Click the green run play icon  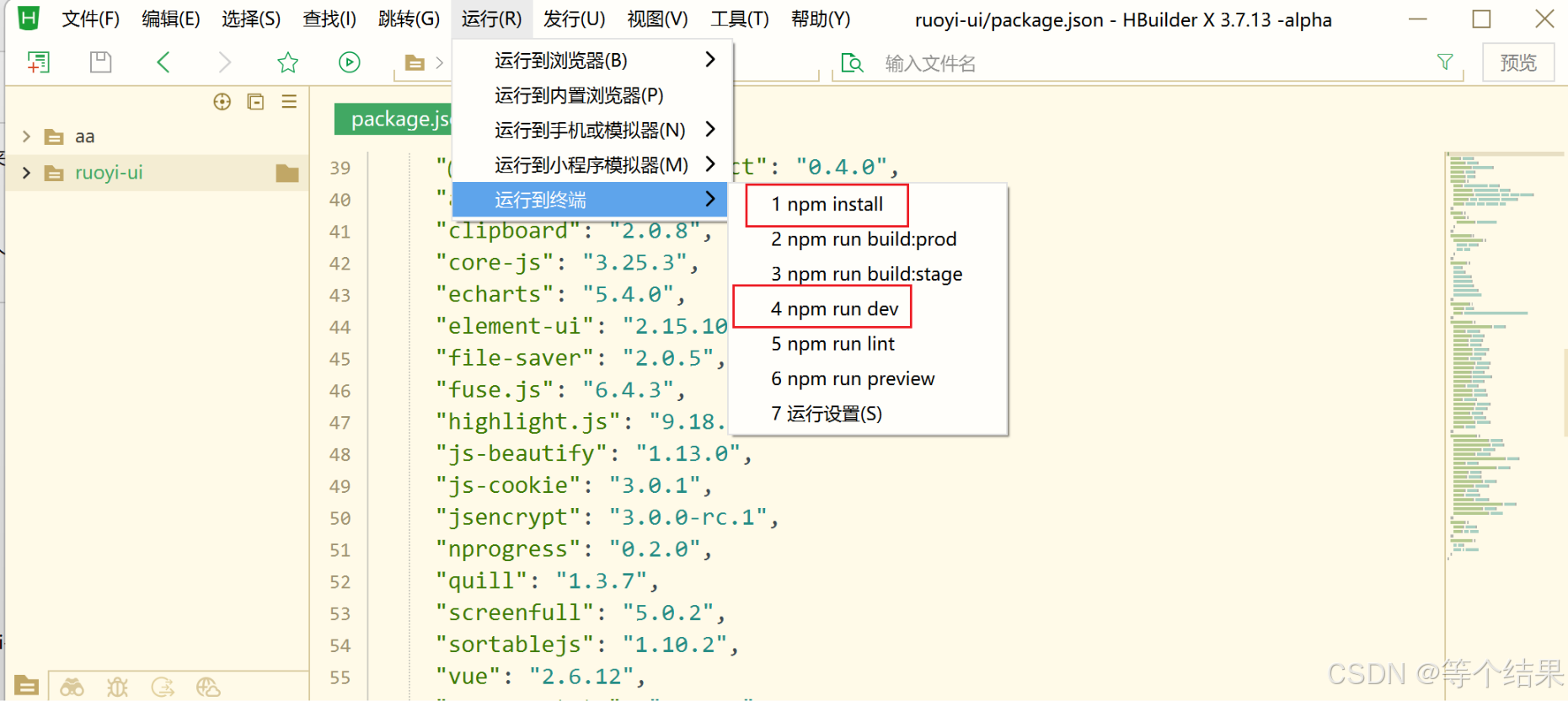click(x=349, y=62)
